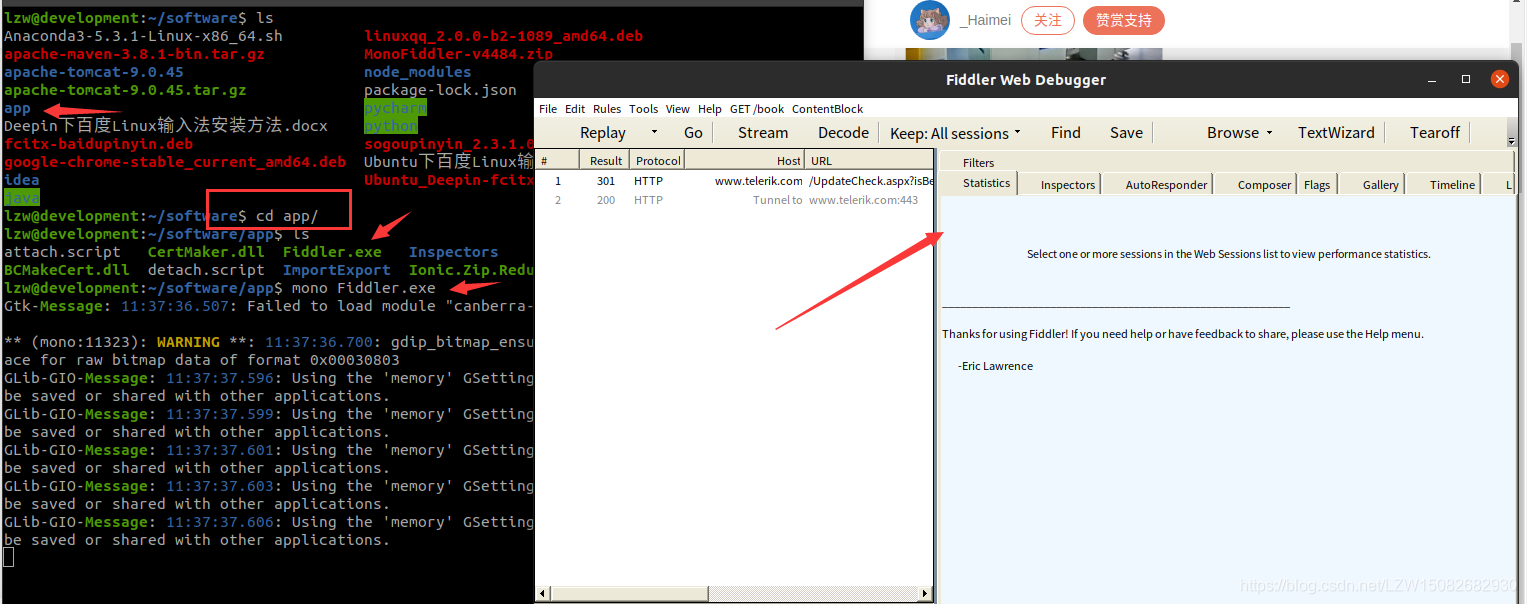Click fcitx-baidupinyin.deb in the terminal
Screen dimensions: 1527x604
98,144
